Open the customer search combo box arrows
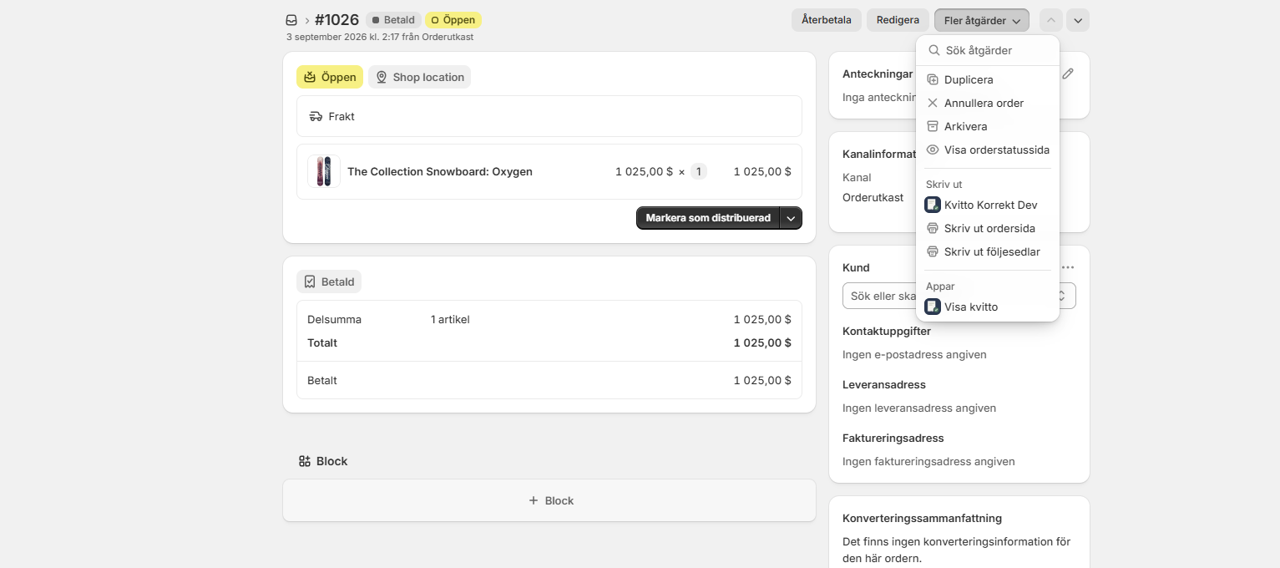 click(1062, 296)
